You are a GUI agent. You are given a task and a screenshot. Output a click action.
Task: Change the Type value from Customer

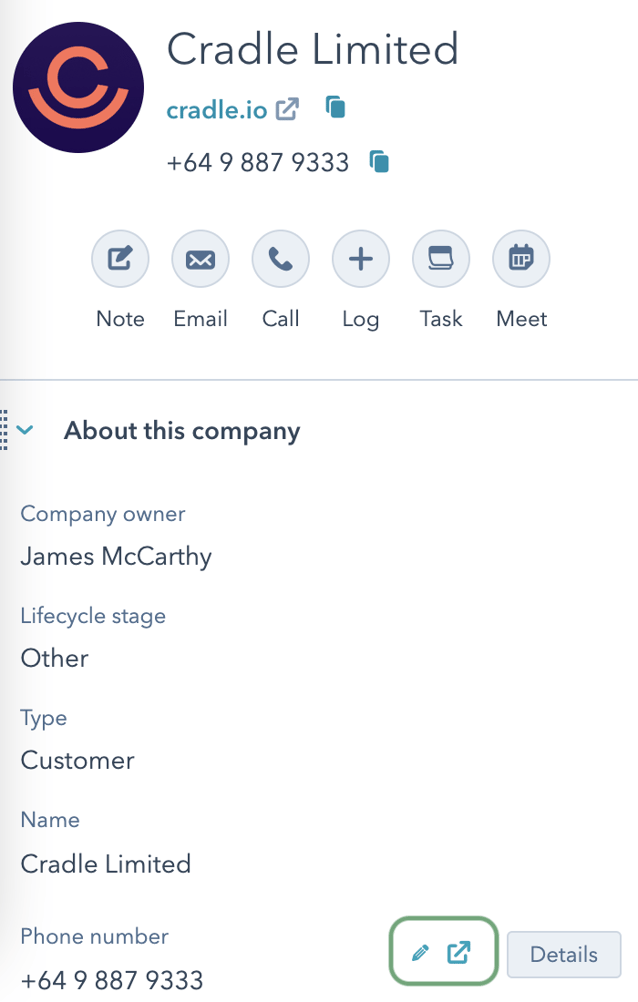[x=77, y=760]
